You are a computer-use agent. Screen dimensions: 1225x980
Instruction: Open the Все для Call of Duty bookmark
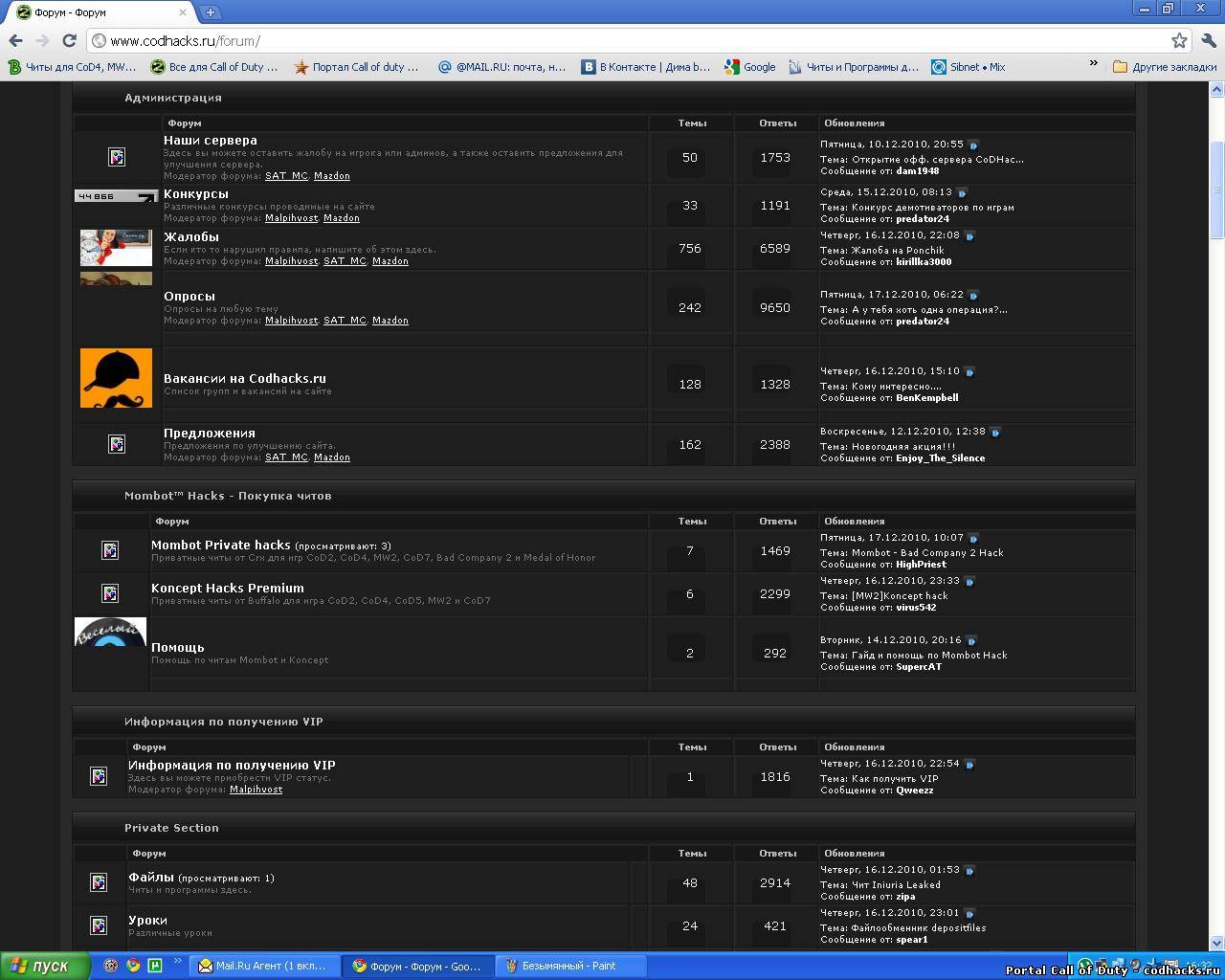[214, 67]
